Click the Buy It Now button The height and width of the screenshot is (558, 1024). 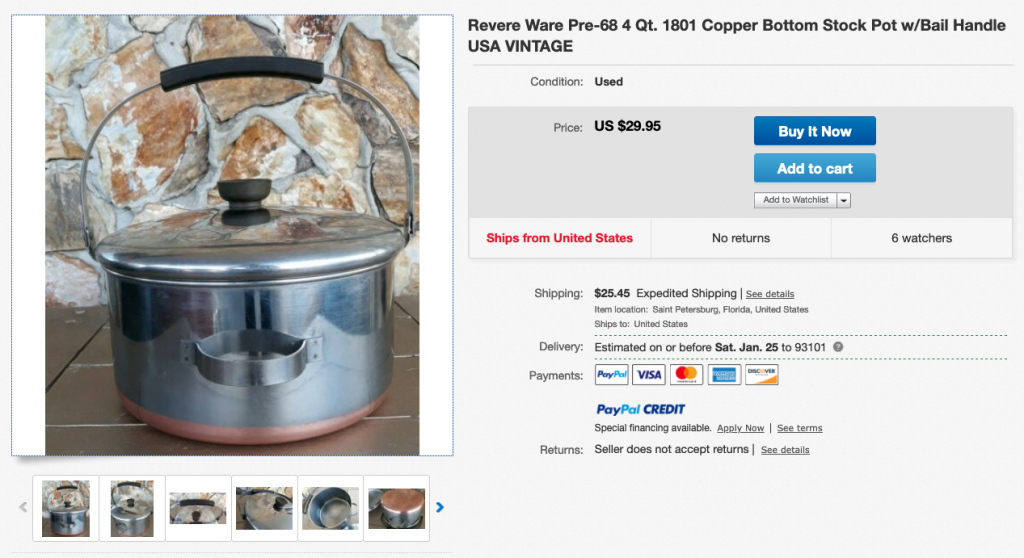point(814,131)
